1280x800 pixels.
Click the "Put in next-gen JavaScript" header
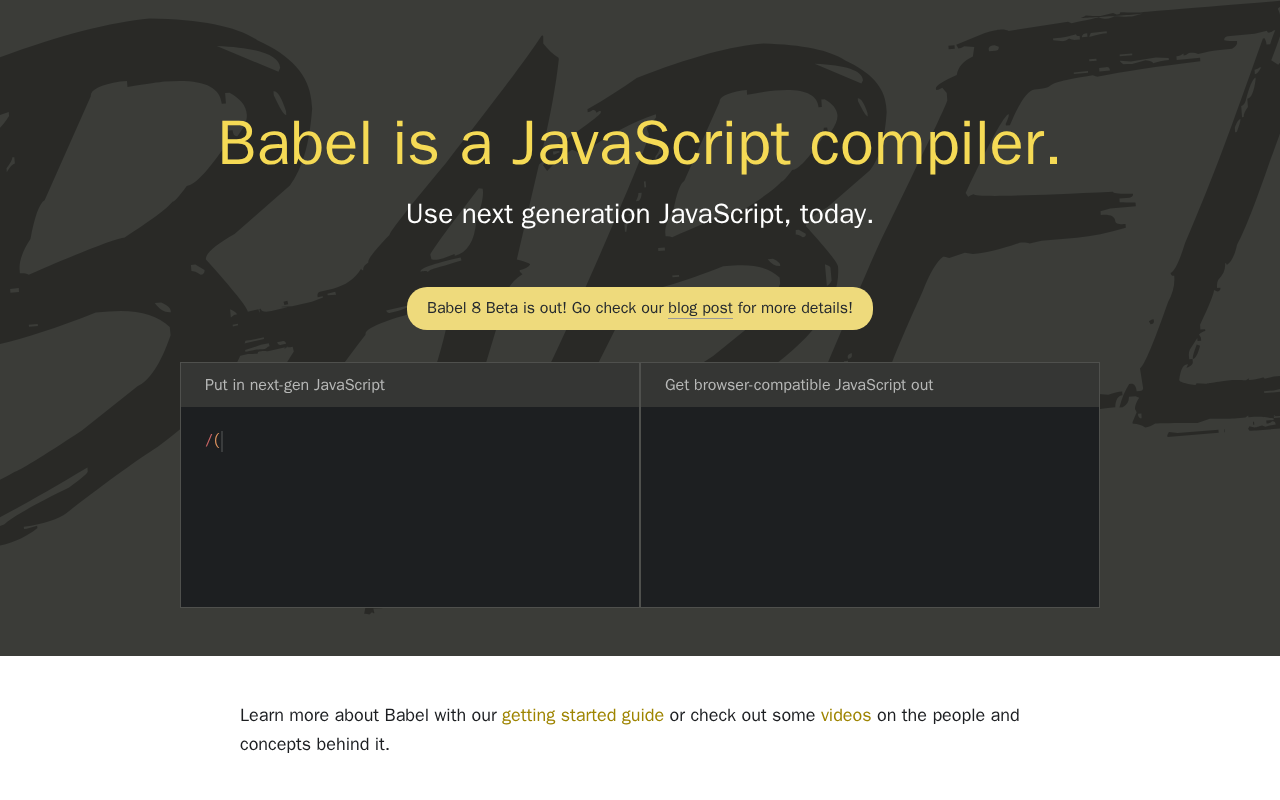pos(295,385)
